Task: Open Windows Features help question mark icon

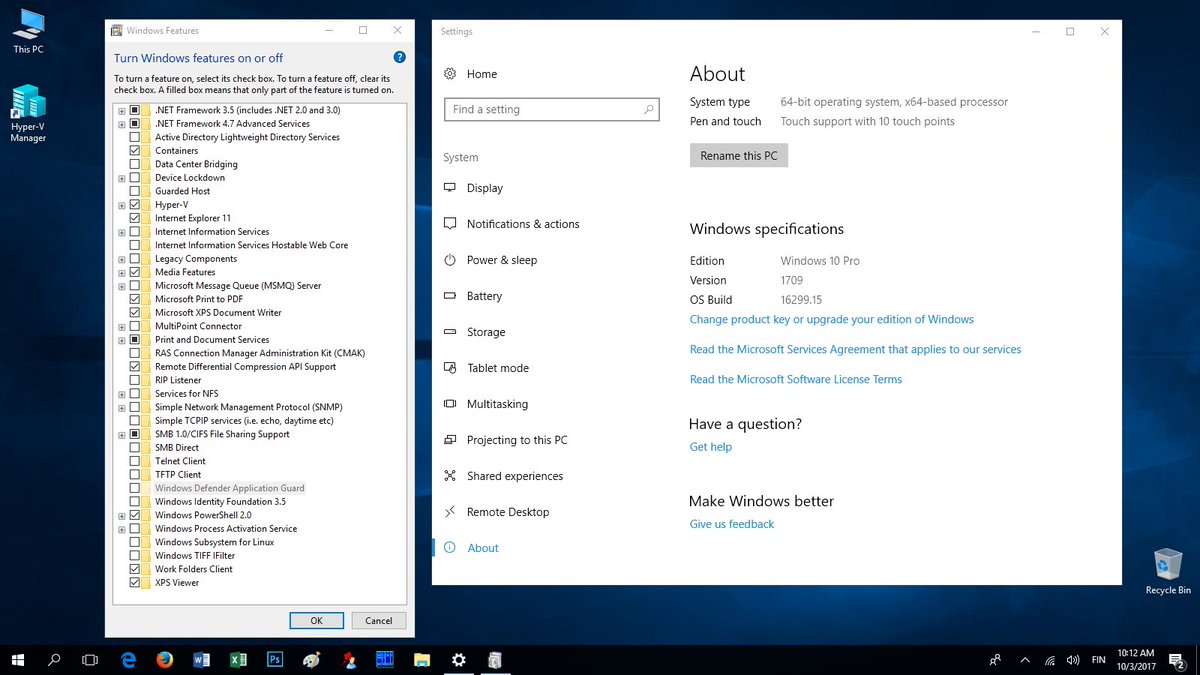Action: [400, 58]
